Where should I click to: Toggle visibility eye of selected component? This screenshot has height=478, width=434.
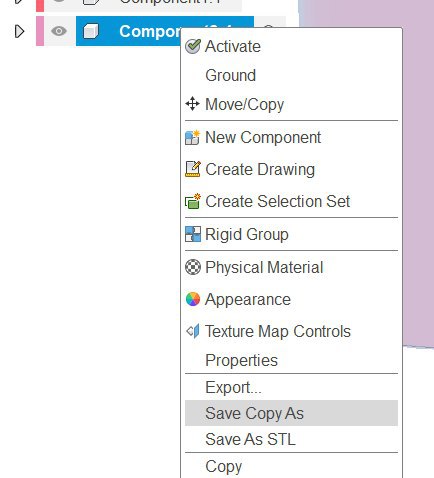(59, 31)
